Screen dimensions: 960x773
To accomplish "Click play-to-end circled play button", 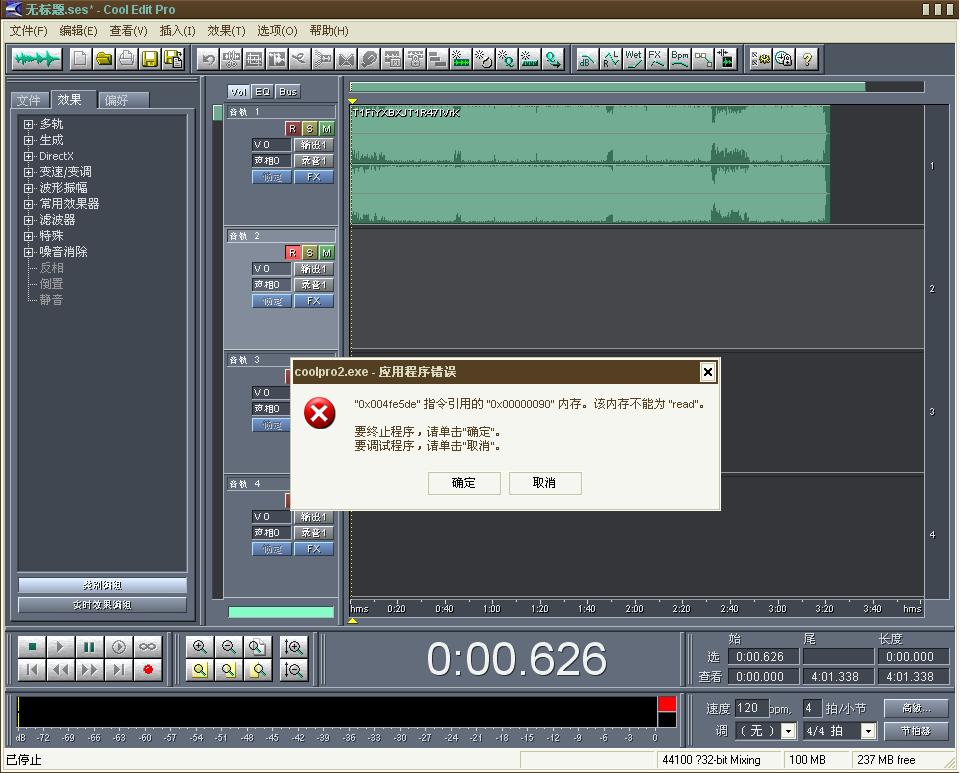I will coord(119,647).
